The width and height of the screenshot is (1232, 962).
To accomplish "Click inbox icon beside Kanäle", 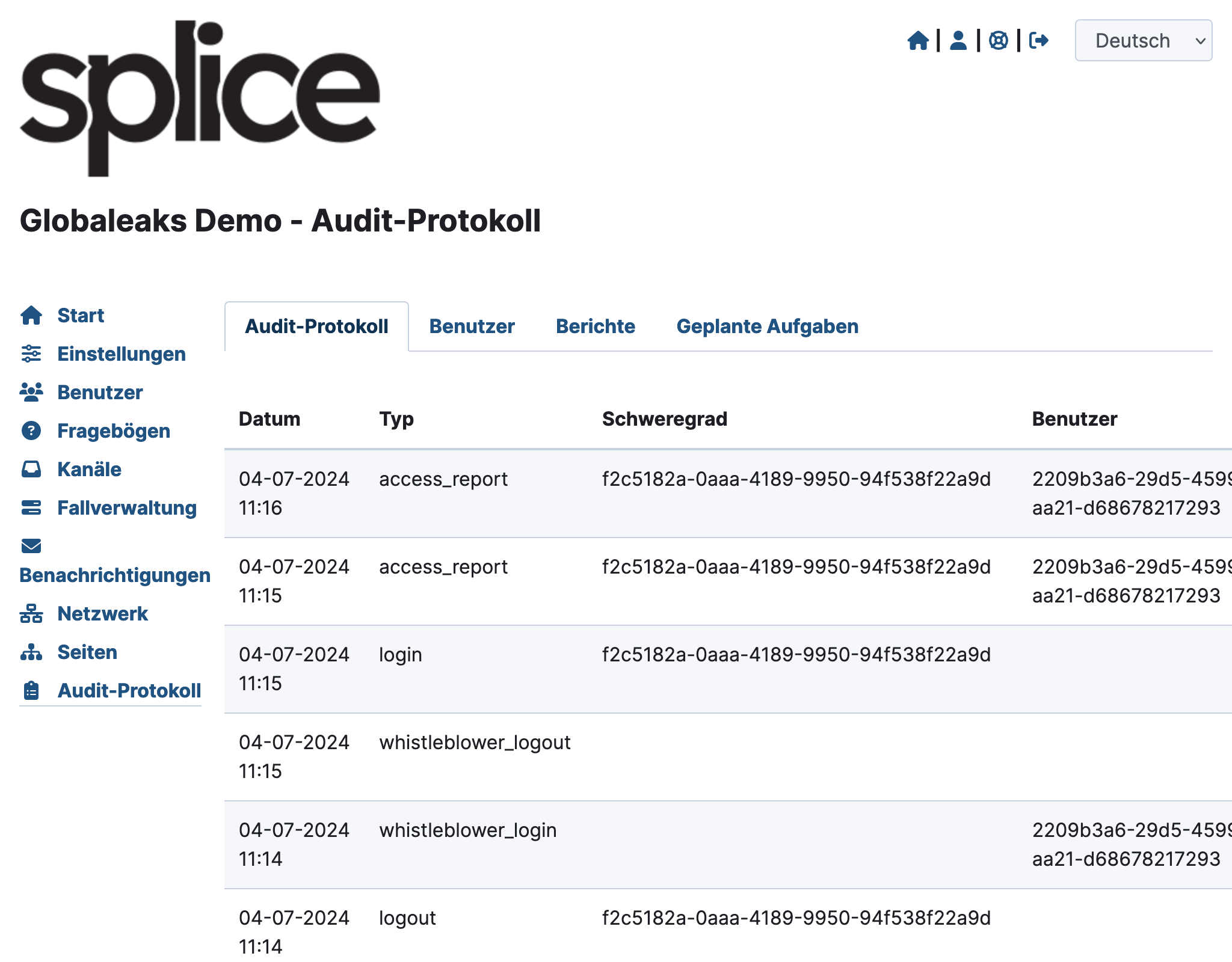I will (31, 469).
